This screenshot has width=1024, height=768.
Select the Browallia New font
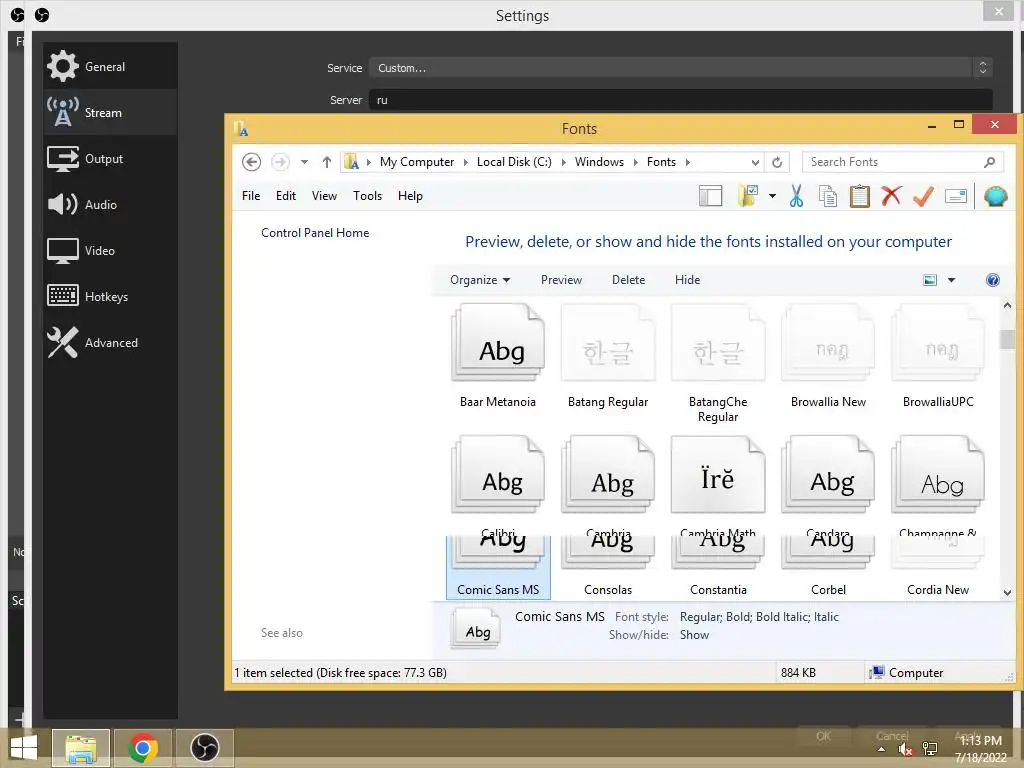(x=828, y=357)
